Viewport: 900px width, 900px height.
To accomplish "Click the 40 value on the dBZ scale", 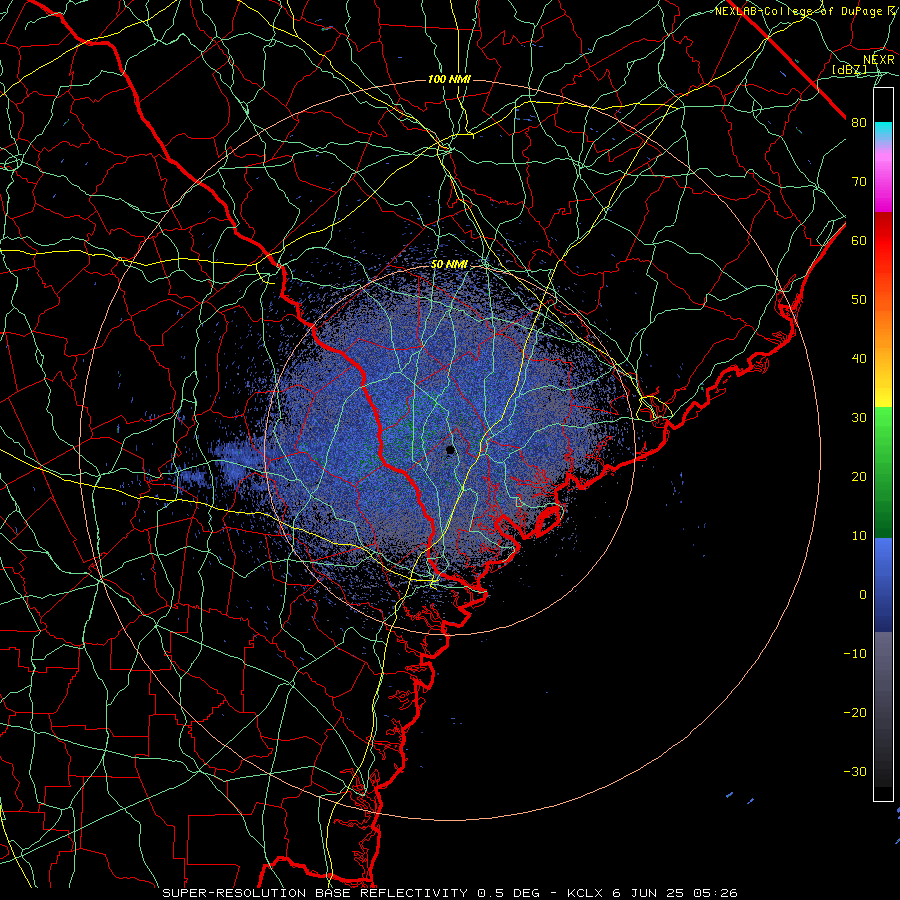I will pyautogui.click(x=859, y=359).
